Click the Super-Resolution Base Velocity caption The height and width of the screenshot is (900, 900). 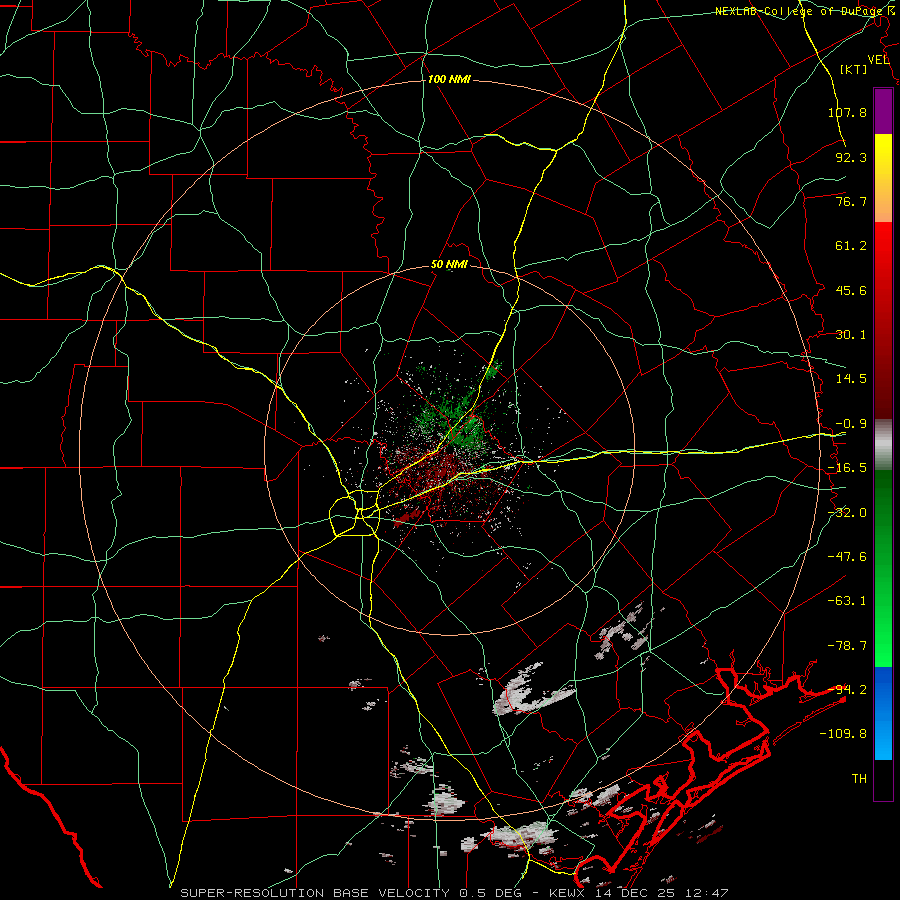[455, 893]
